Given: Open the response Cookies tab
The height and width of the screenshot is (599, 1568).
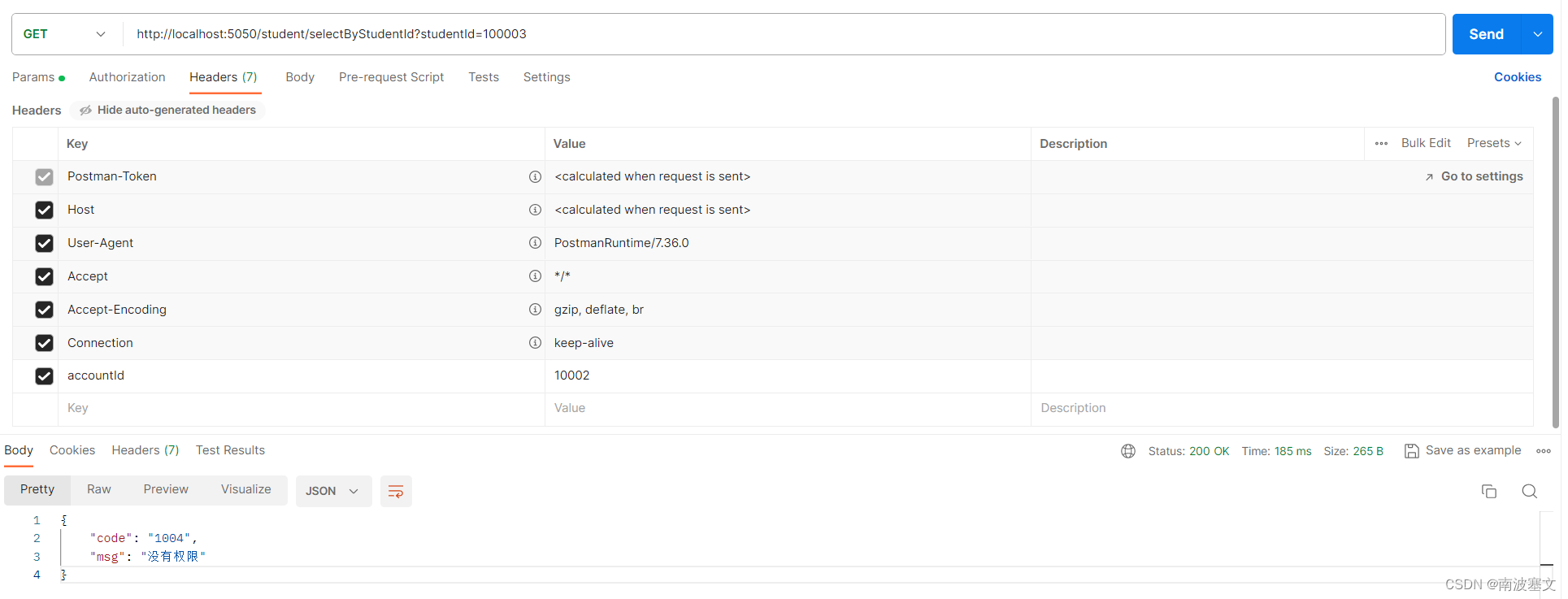Looking at the screenshot, I should tap(72, 450).
